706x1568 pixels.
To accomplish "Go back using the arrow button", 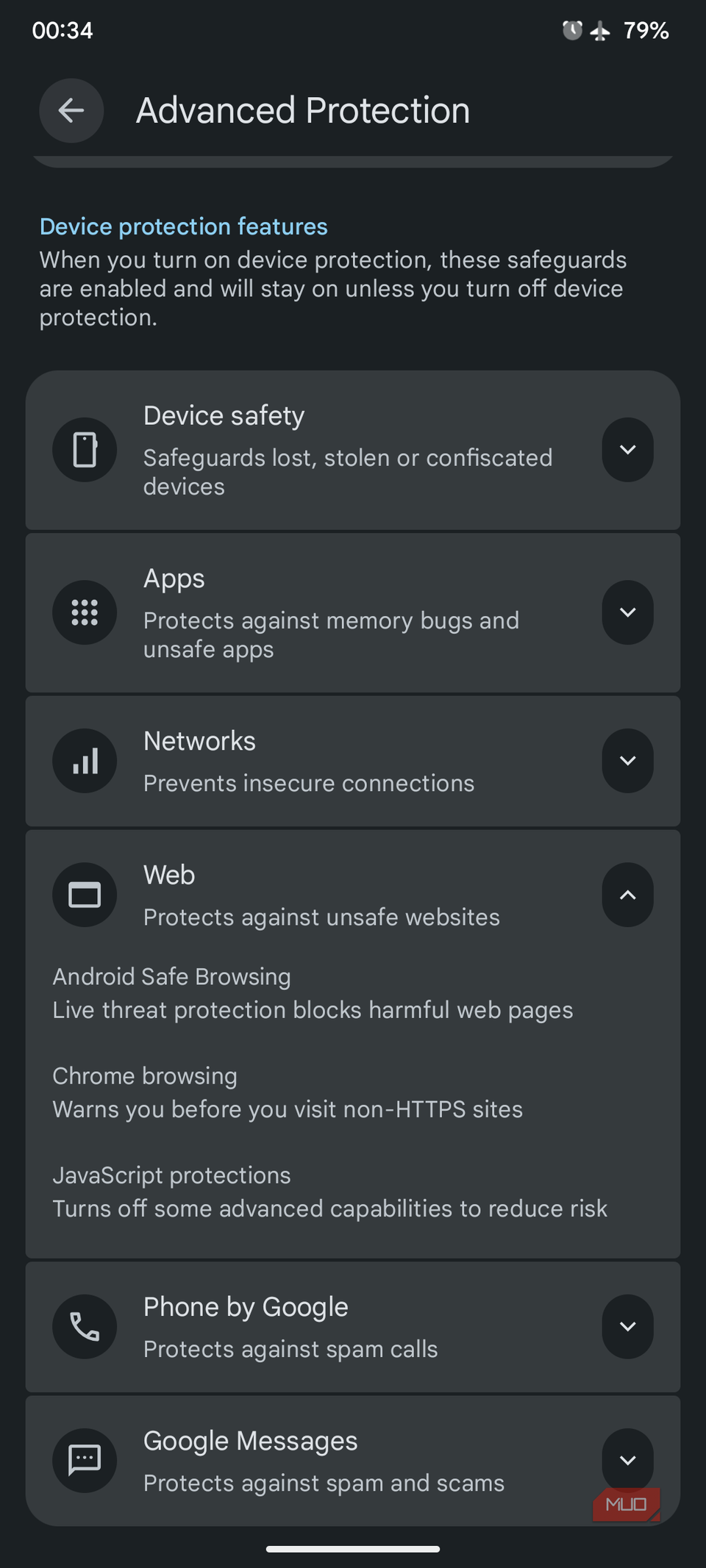I will (71, 111).
